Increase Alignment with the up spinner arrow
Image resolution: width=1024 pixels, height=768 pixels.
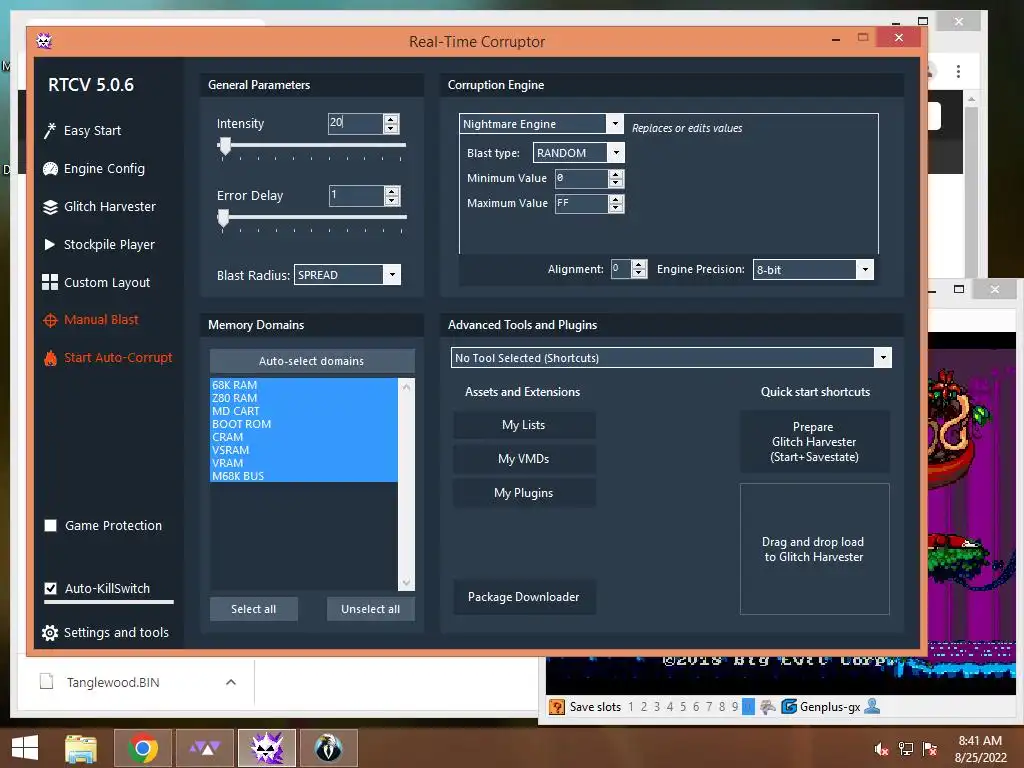[639, 264]
